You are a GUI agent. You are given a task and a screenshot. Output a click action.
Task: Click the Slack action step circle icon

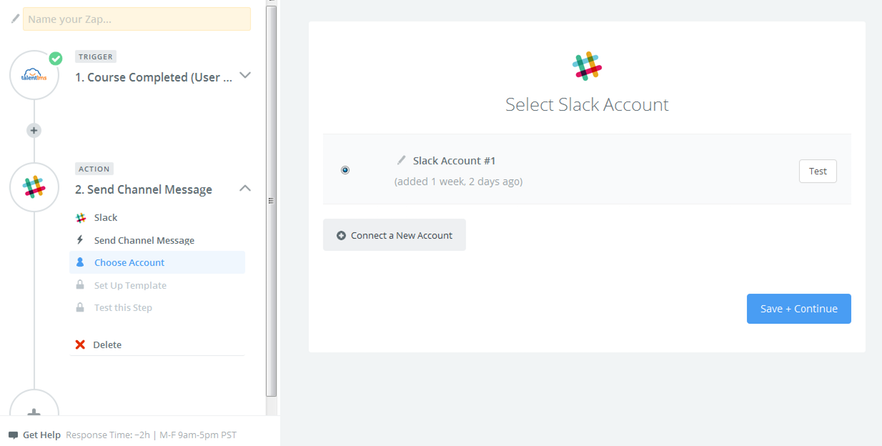[x=34, y=187]
